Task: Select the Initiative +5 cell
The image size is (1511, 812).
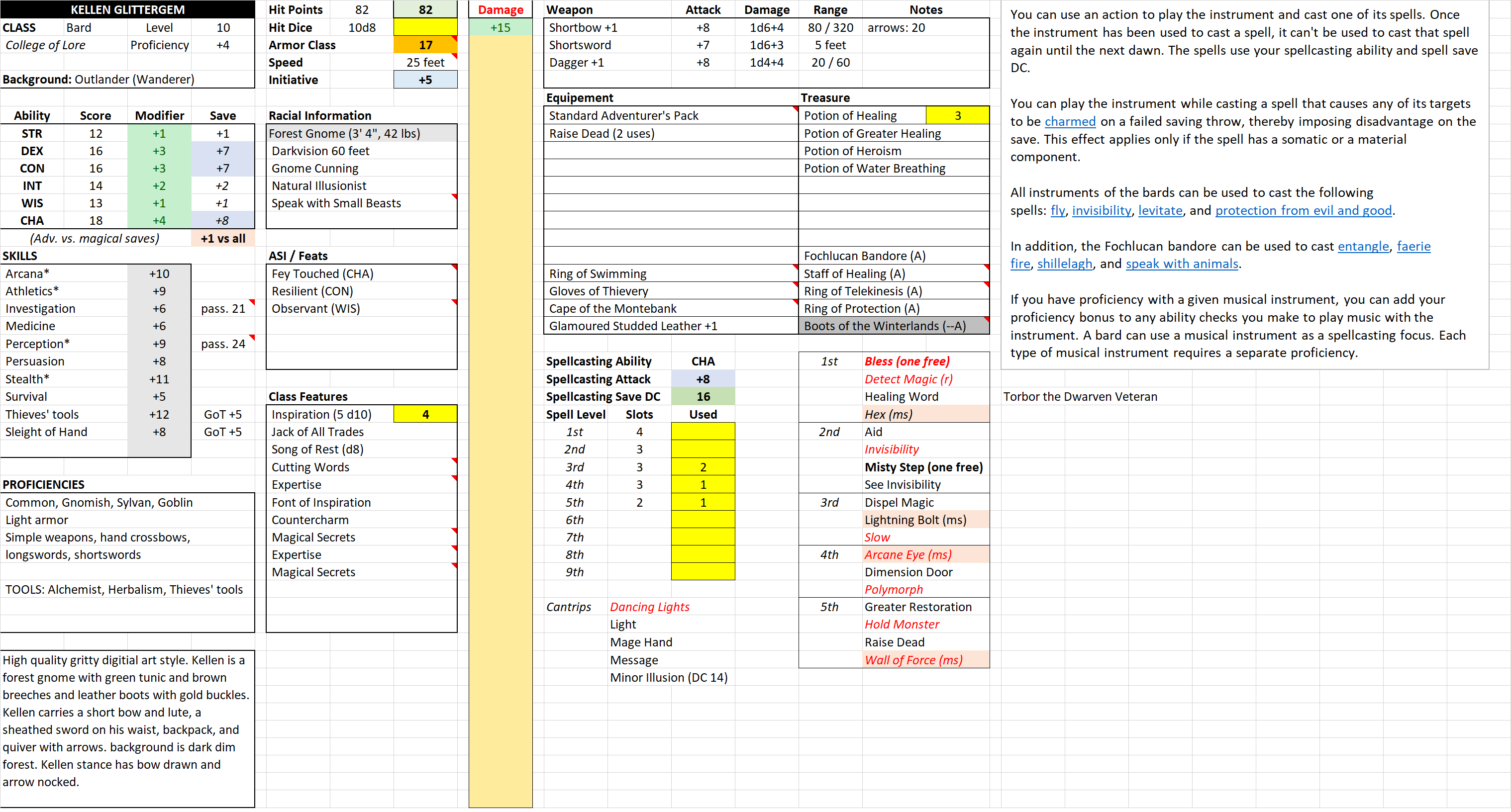Action: (x=425, y=80)
